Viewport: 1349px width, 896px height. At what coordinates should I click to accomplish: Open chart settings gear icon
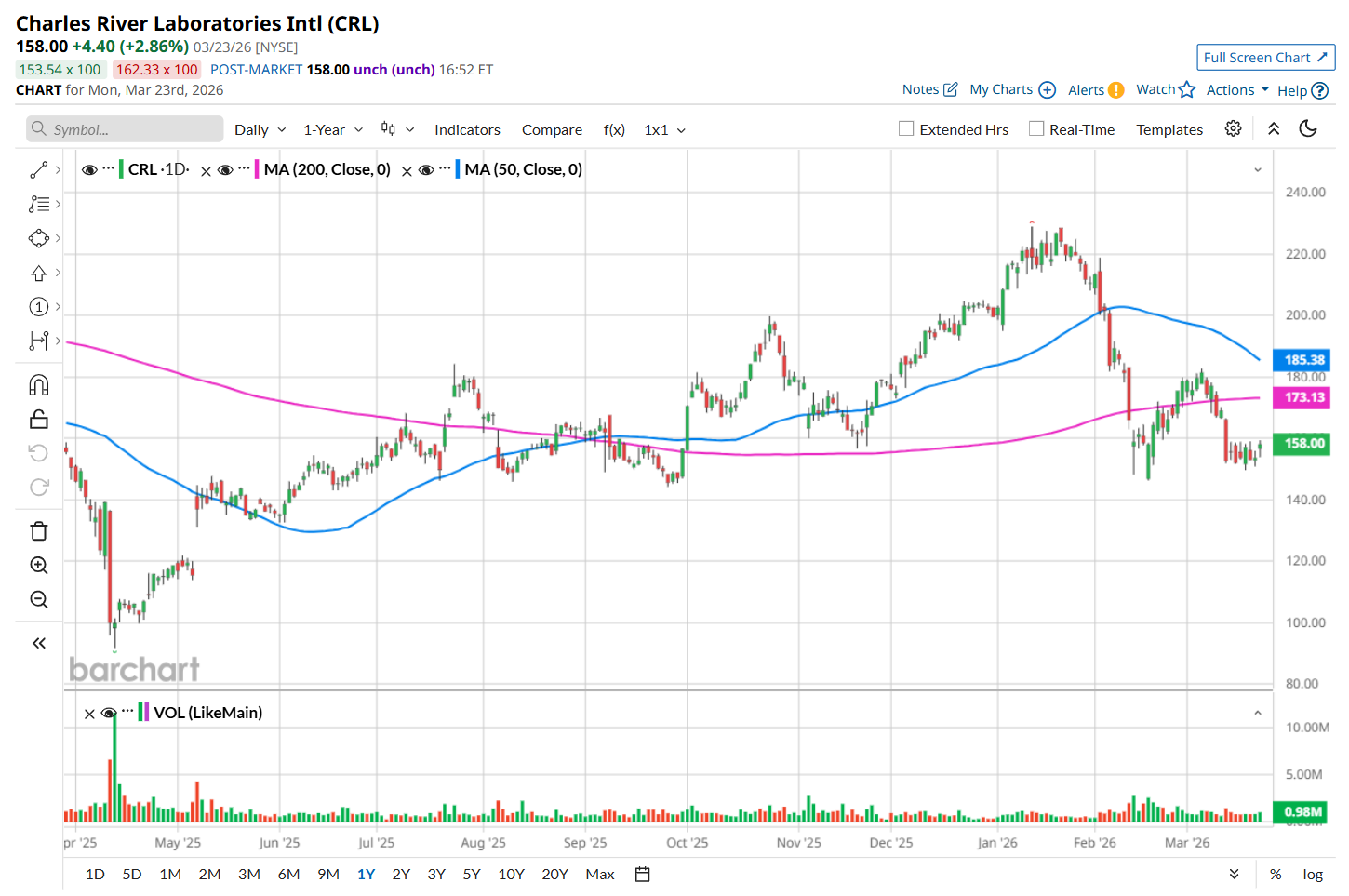[x=1233, y=129]
